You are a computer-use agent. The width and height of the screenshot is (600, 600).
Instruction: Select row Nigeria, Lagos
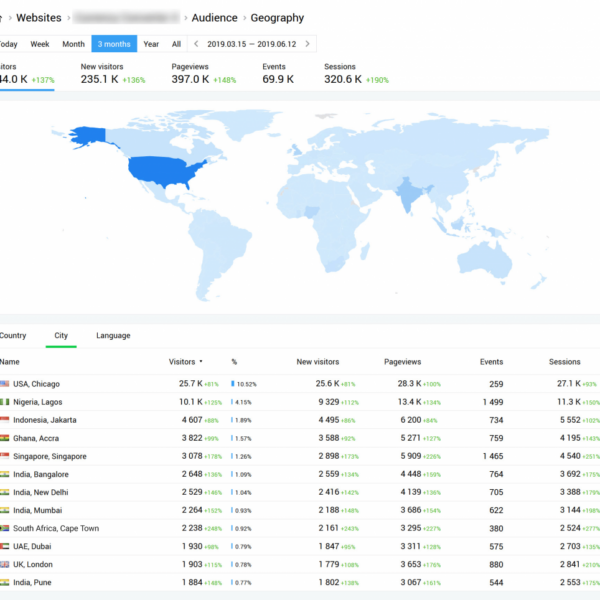300,402
